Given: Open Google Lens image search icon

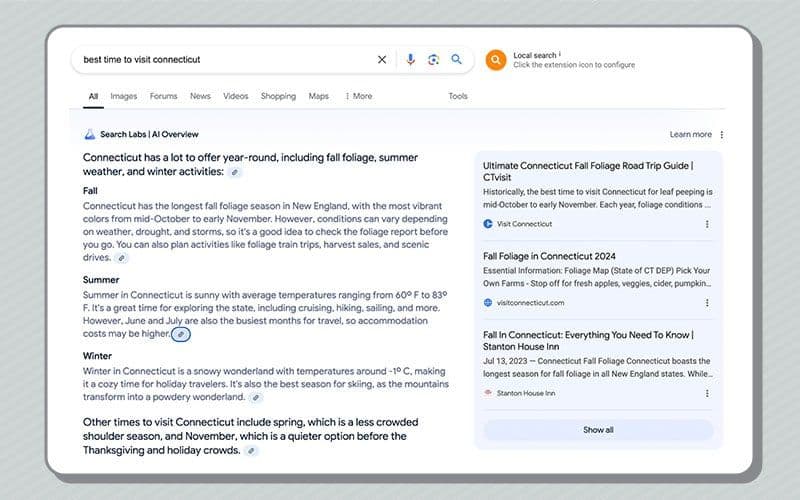Looking at the screenshot, I should point(433,60).
